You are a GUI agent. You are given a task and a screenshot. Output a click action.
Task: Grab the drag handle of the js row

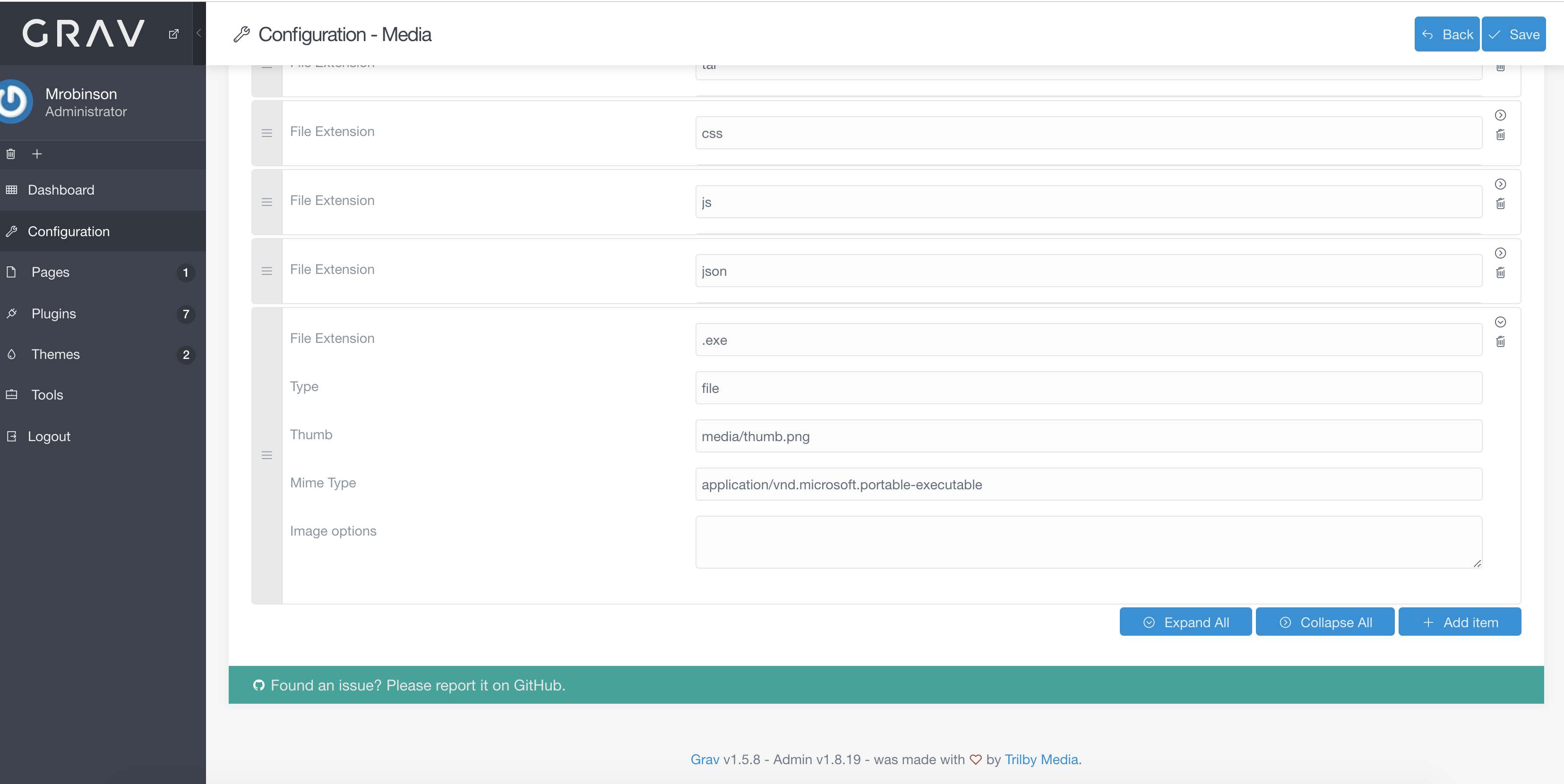266,202
